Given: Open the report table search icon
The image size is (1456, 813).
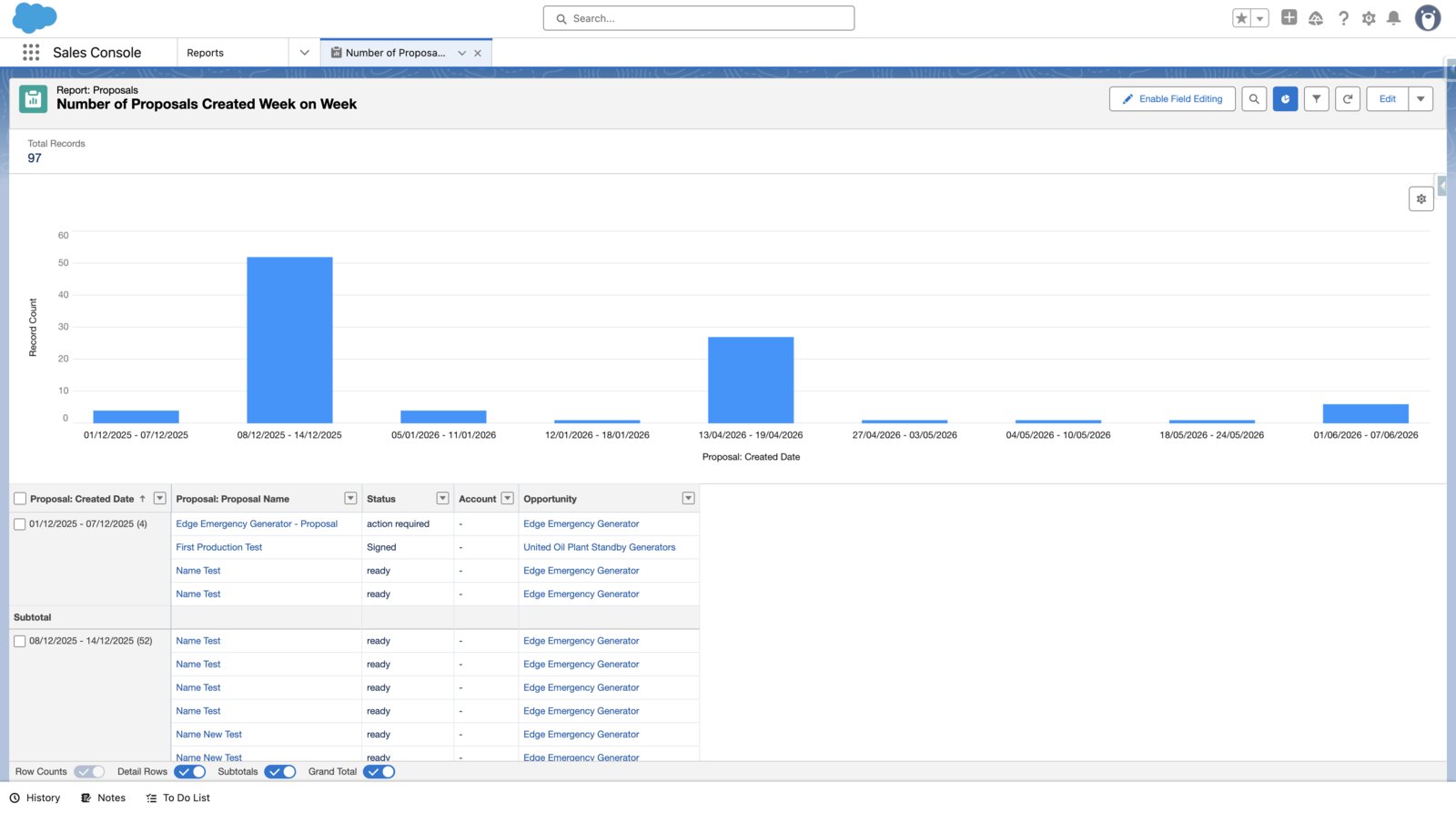Looking at the screenshot, I should tap(1254, 99).
